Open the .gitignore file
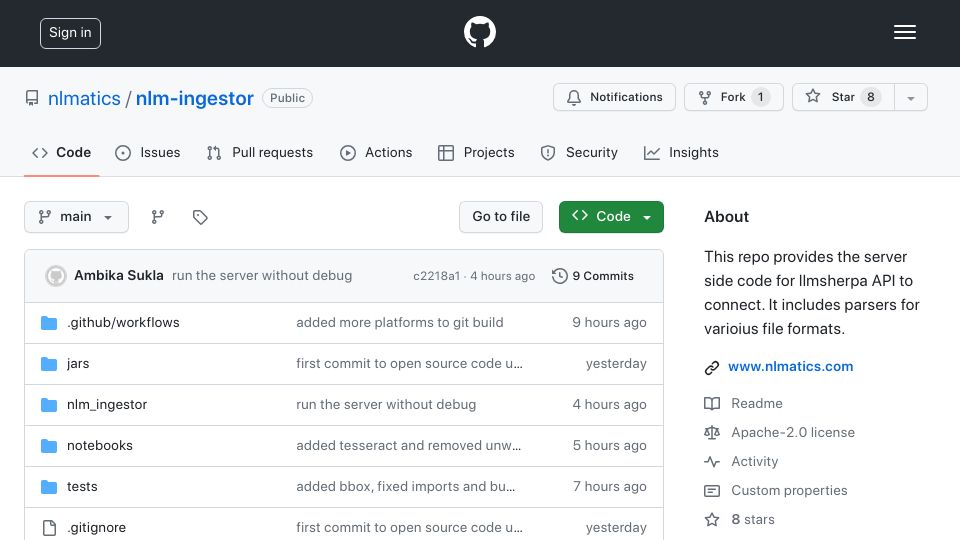 [96, 527]
